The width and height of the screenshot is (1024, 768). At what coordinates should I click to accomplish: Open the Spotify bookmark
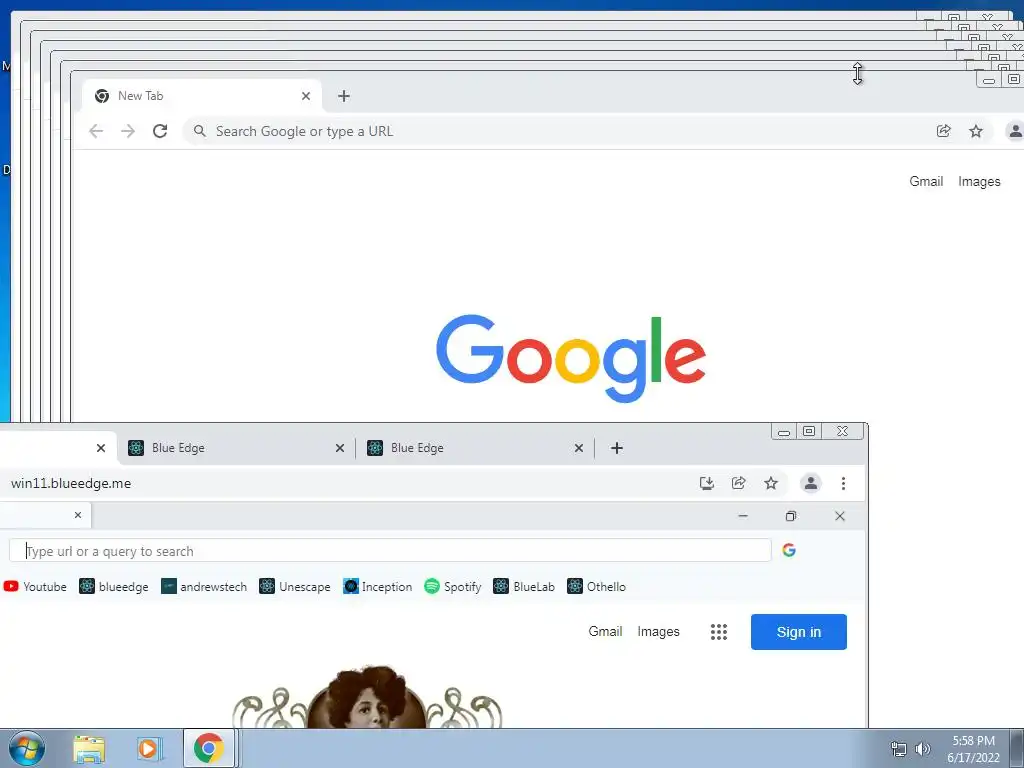point(453,586)
